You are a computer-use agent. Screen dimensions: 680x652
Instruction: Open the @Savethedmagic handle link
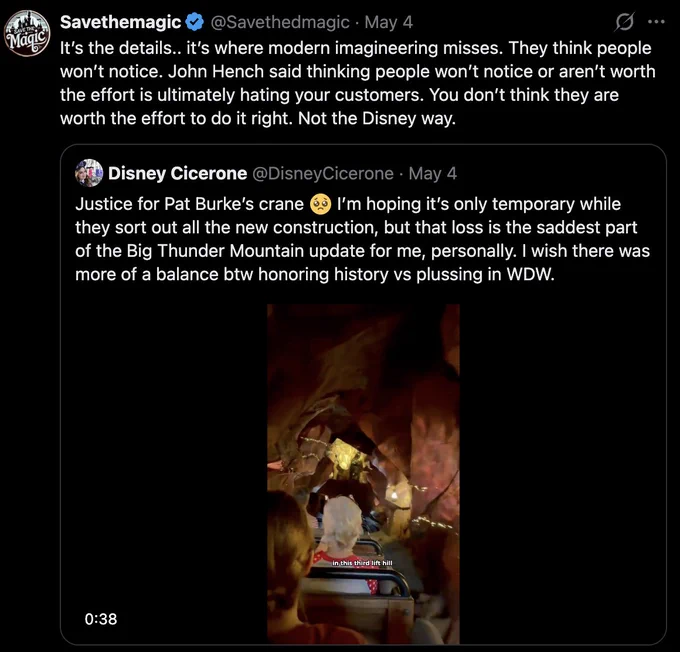click(x=280, y=22)
